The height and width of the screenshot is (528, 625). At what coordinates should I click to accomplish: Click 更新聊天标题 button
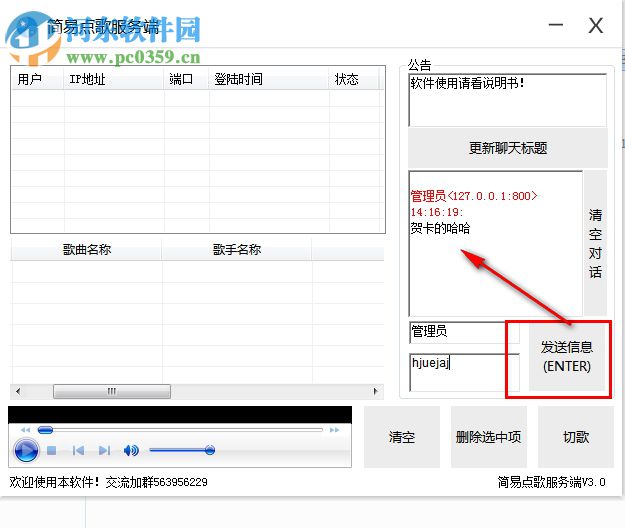(508, 148)
